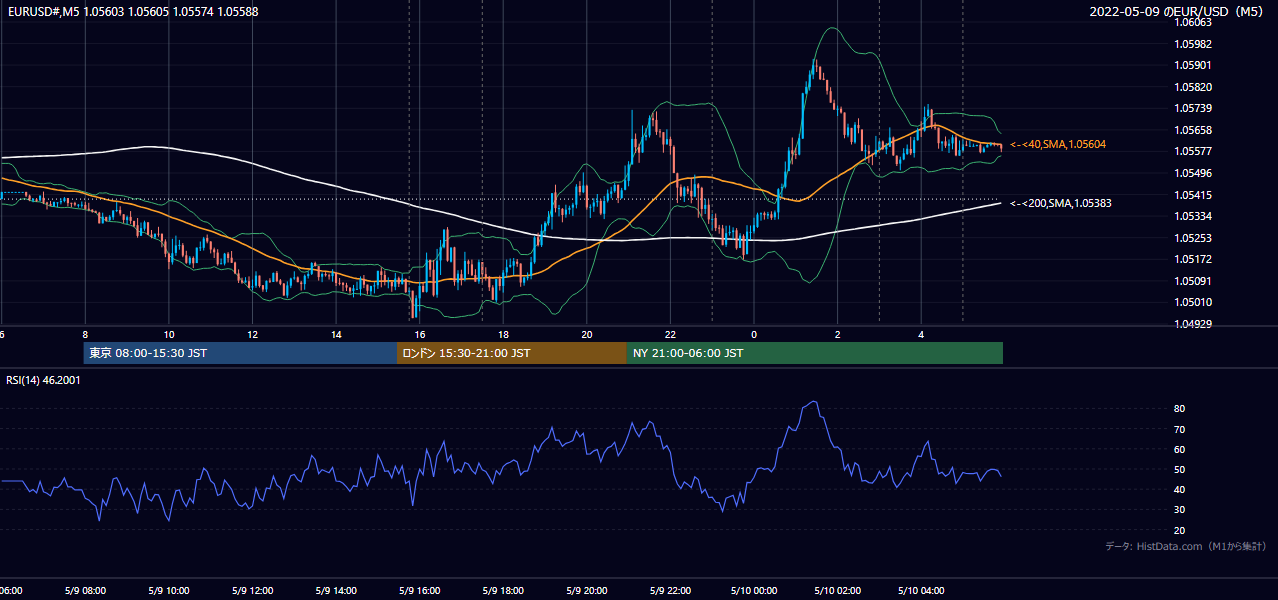Click price axis value 1.05091

[1193, 281]
